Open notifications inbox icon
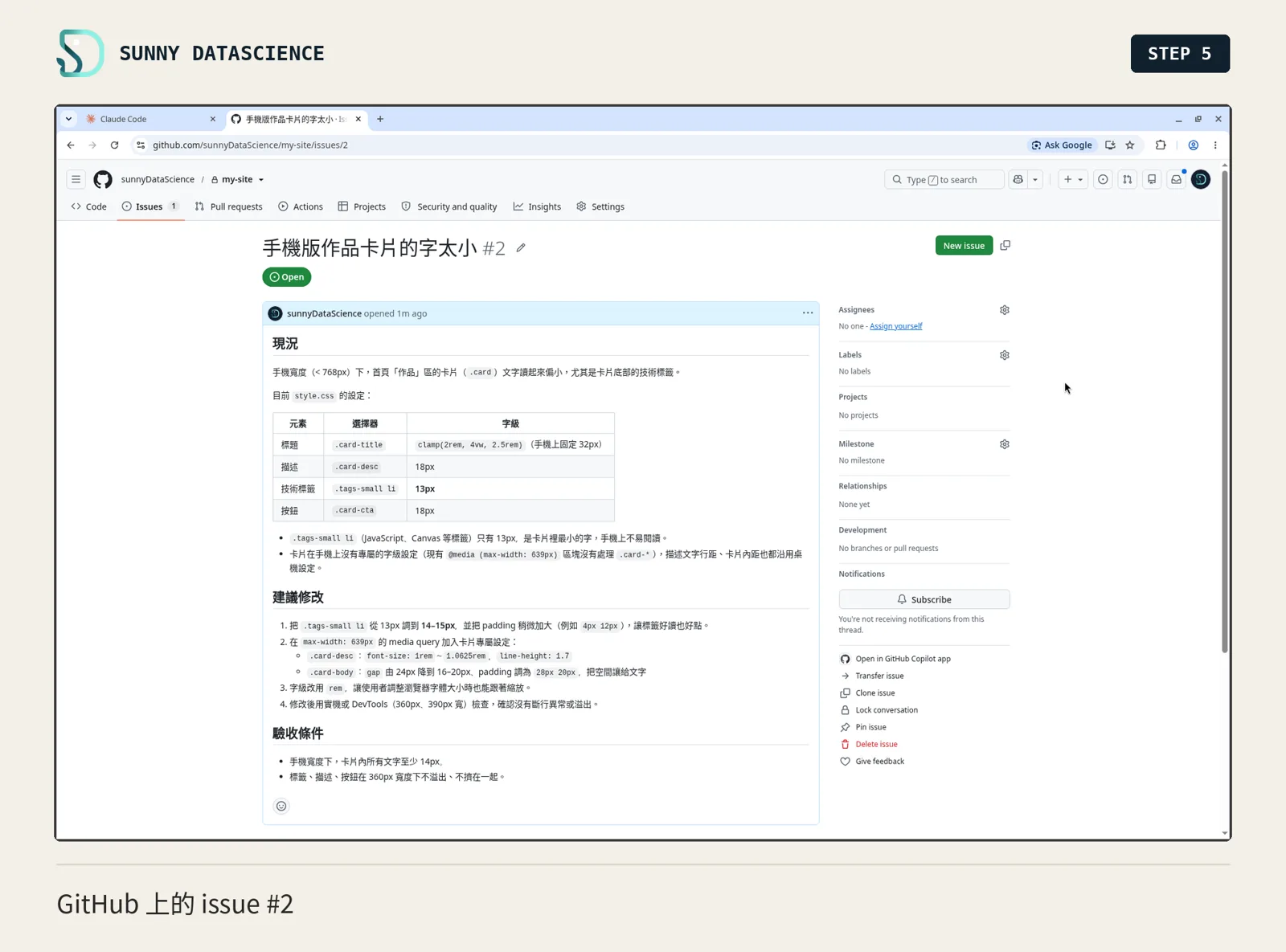1286x952 pixels. (x=1177, y=180)
